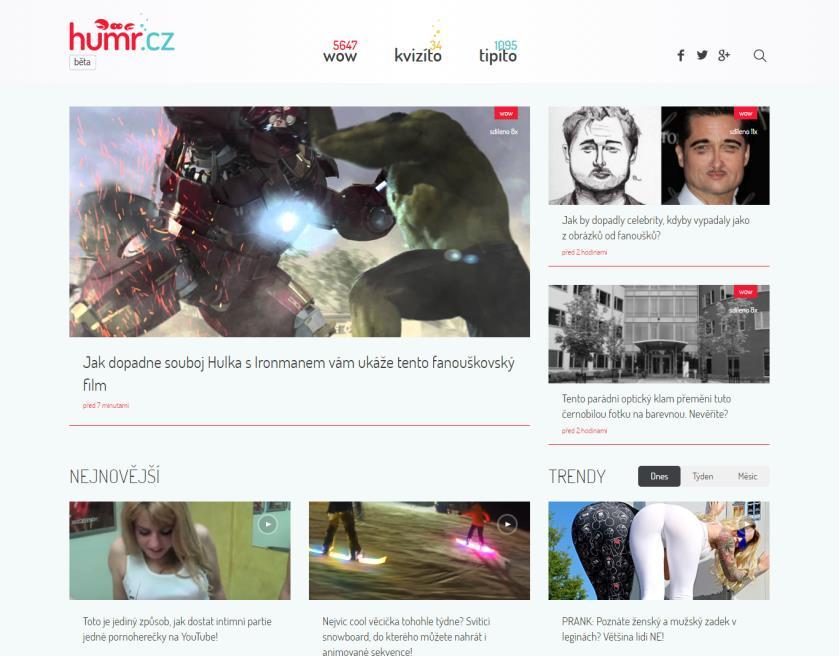Screen dimensions: 839x656
Task: Click 'před 2 hodinami' under celebrity drawings article
Action: click(x=584, y=252)
